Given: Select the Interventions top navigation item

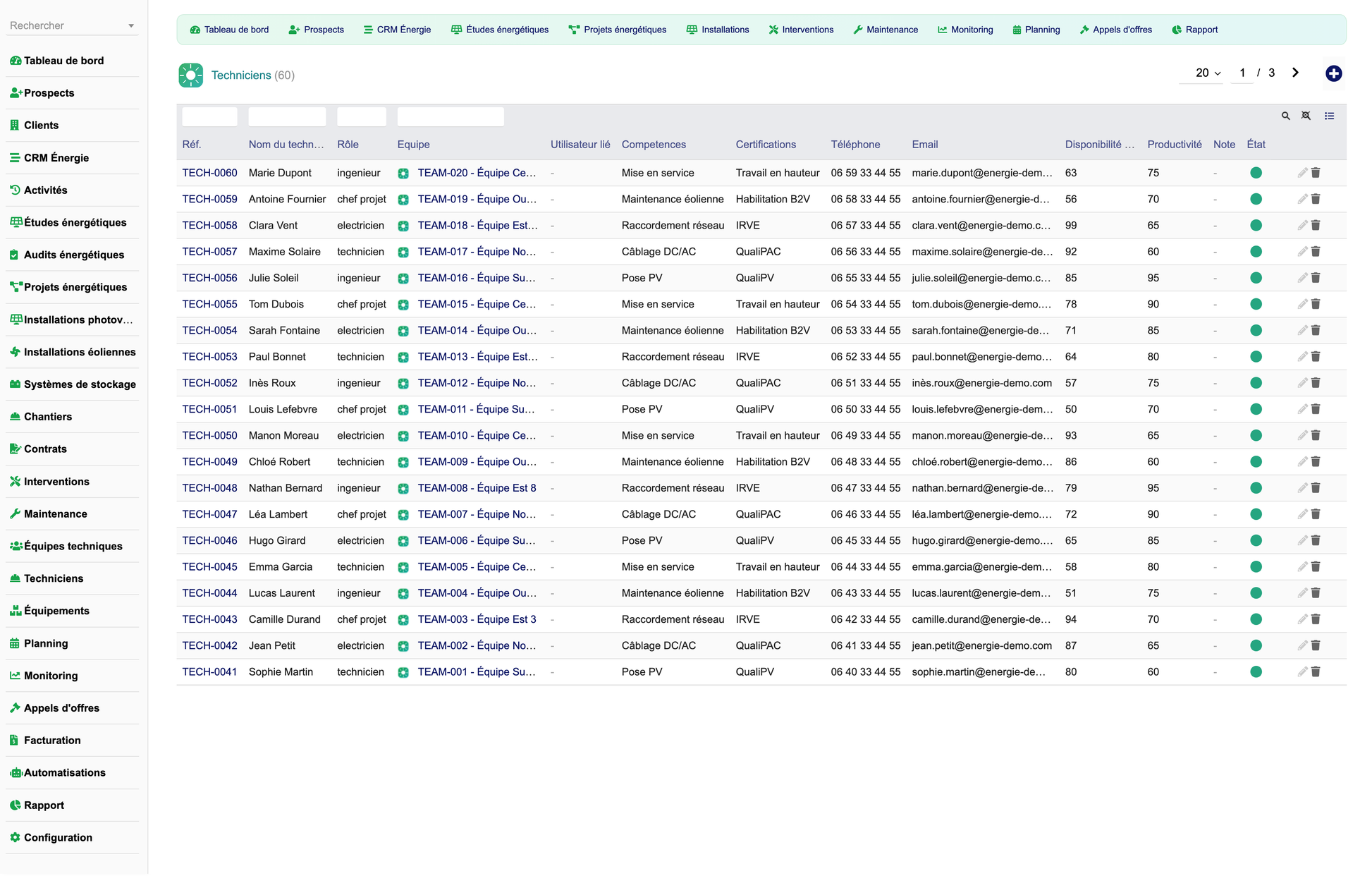Looking at the screenshot, I should pyautogui.click(x=801, y=30).
